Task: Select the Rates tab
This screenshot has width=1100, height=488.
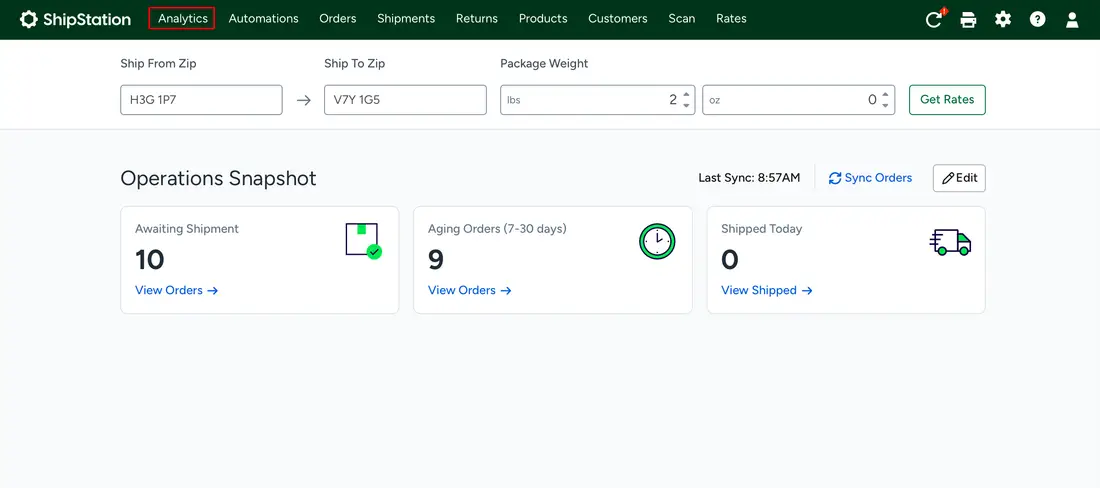Action: [731, 18]
